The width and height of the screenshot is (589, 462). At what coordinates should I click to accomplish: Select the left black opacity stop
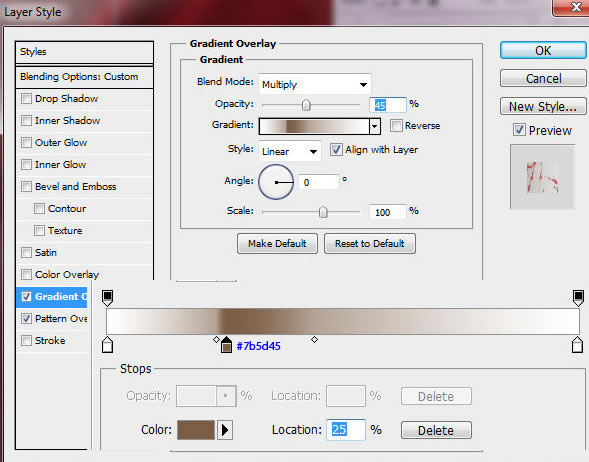coord(107,297)
